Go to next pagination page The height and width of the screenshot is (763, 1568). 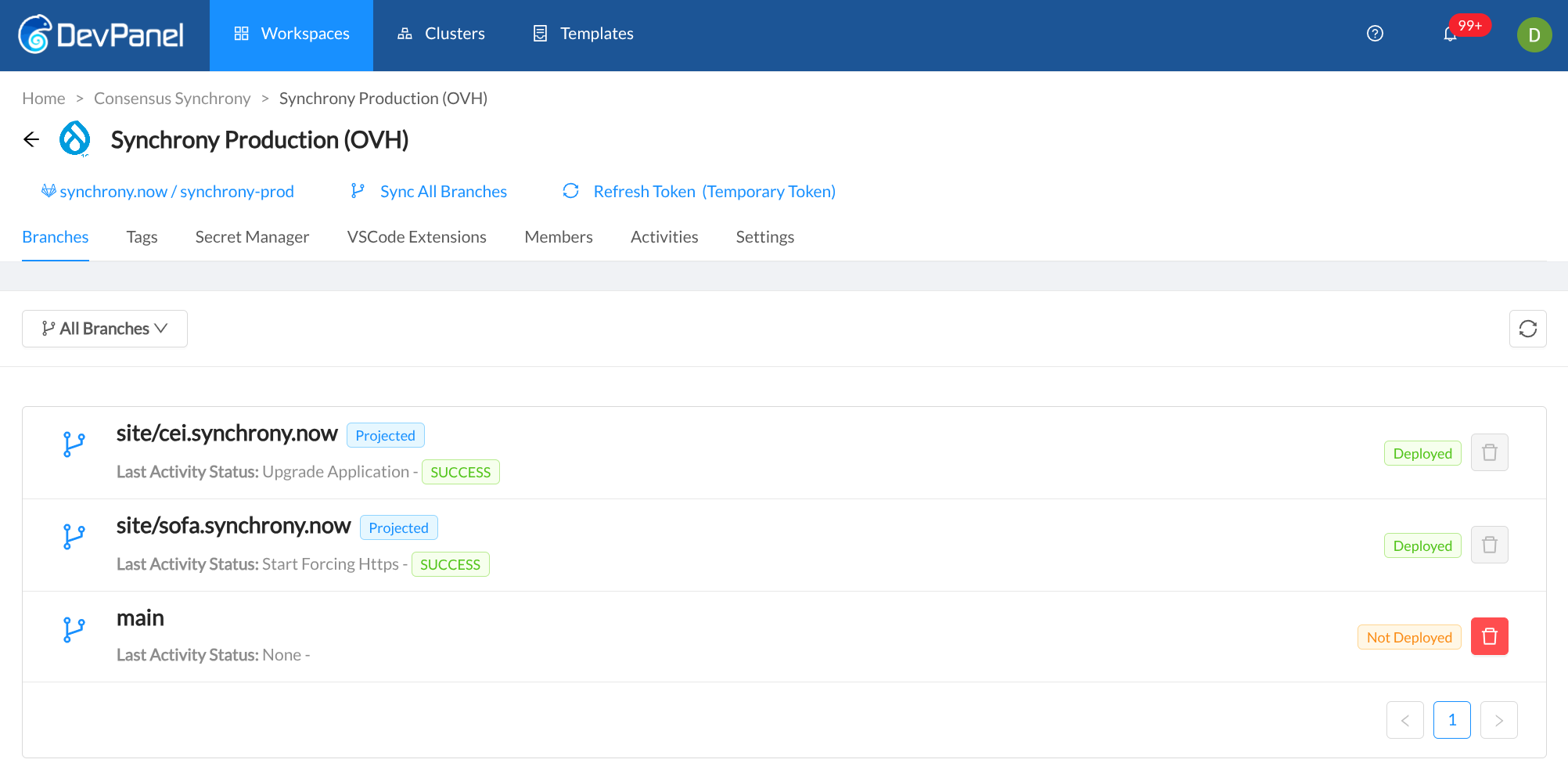coord(1498,720)
